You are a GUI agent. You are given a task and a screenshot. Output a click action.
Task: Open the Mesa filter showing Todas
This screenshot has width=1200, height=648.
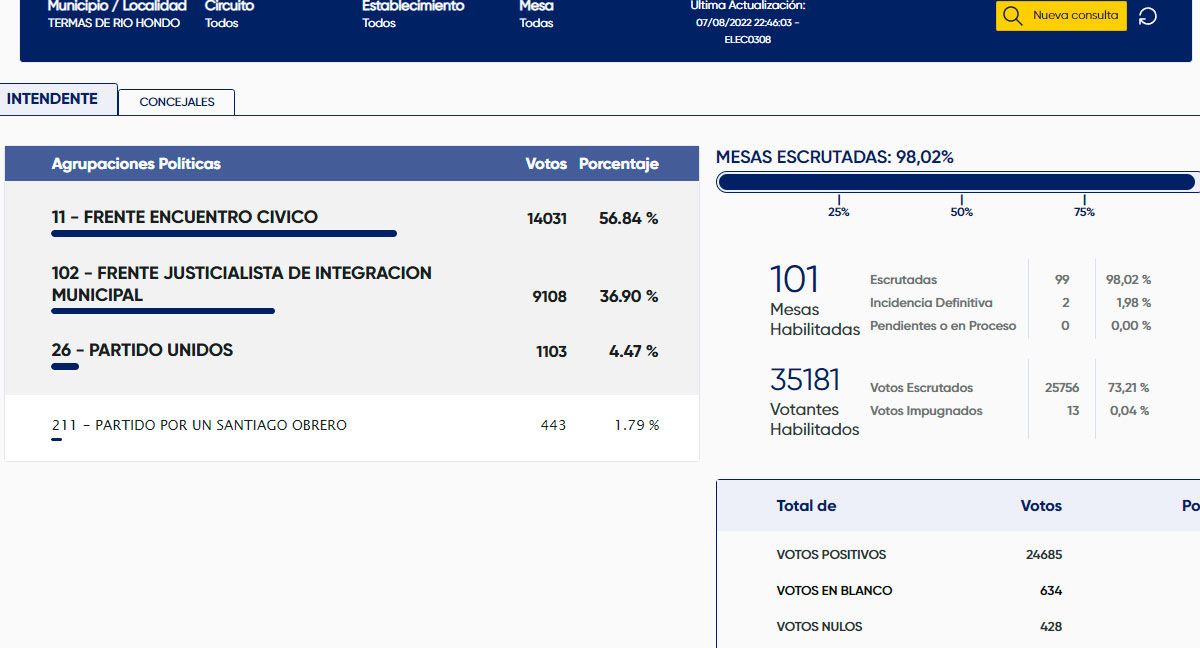tap(536, 15)
